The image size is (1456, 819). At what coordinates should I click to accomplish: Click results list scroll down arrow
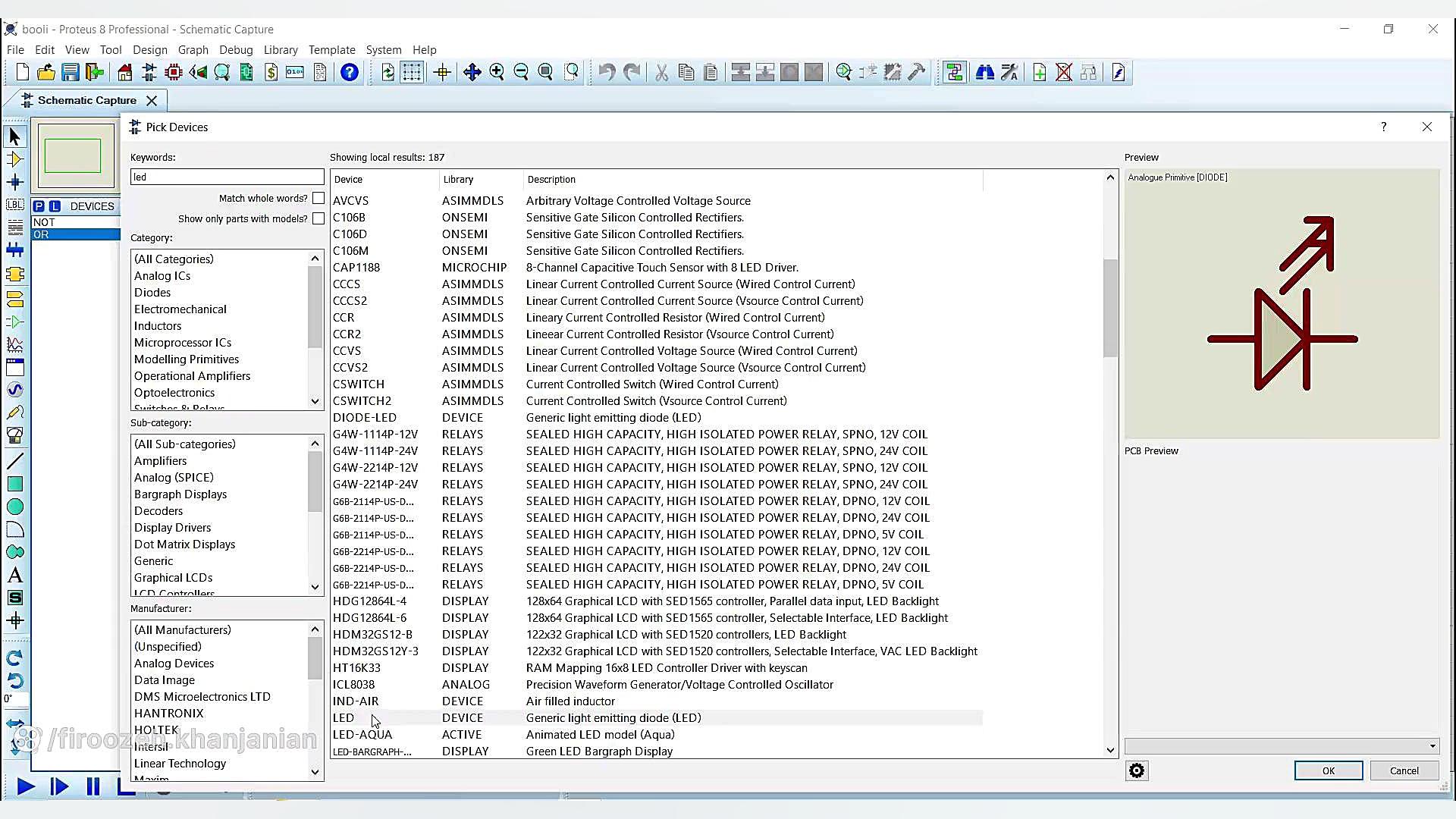click(x=1111, y=750)
